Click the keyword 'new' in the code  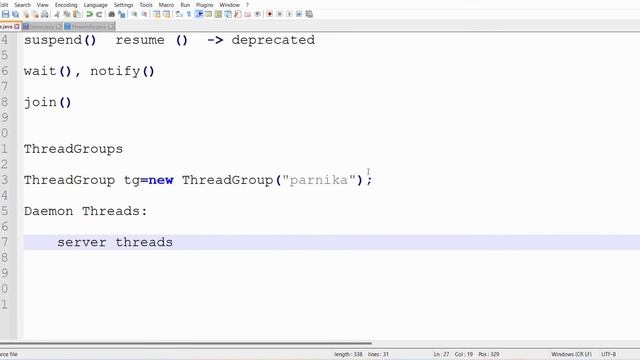pyautogui.click(x=161, y=180)
